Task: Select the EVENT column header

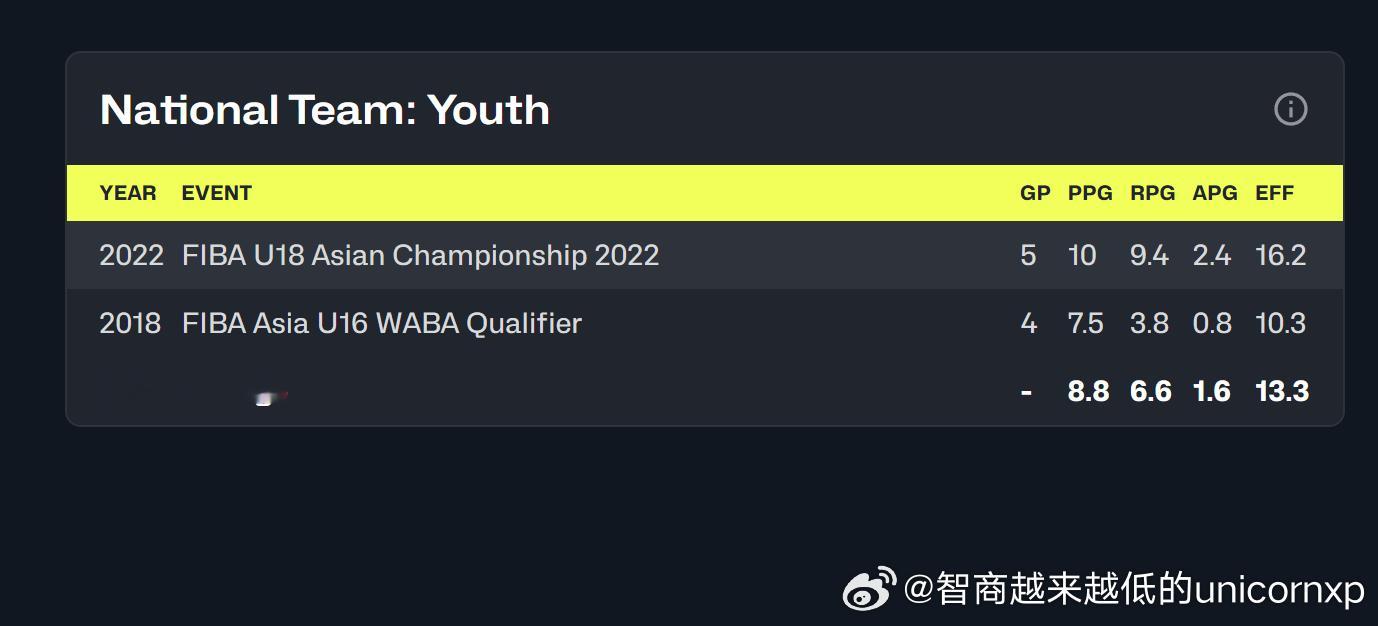Action: tap(216, 193)
